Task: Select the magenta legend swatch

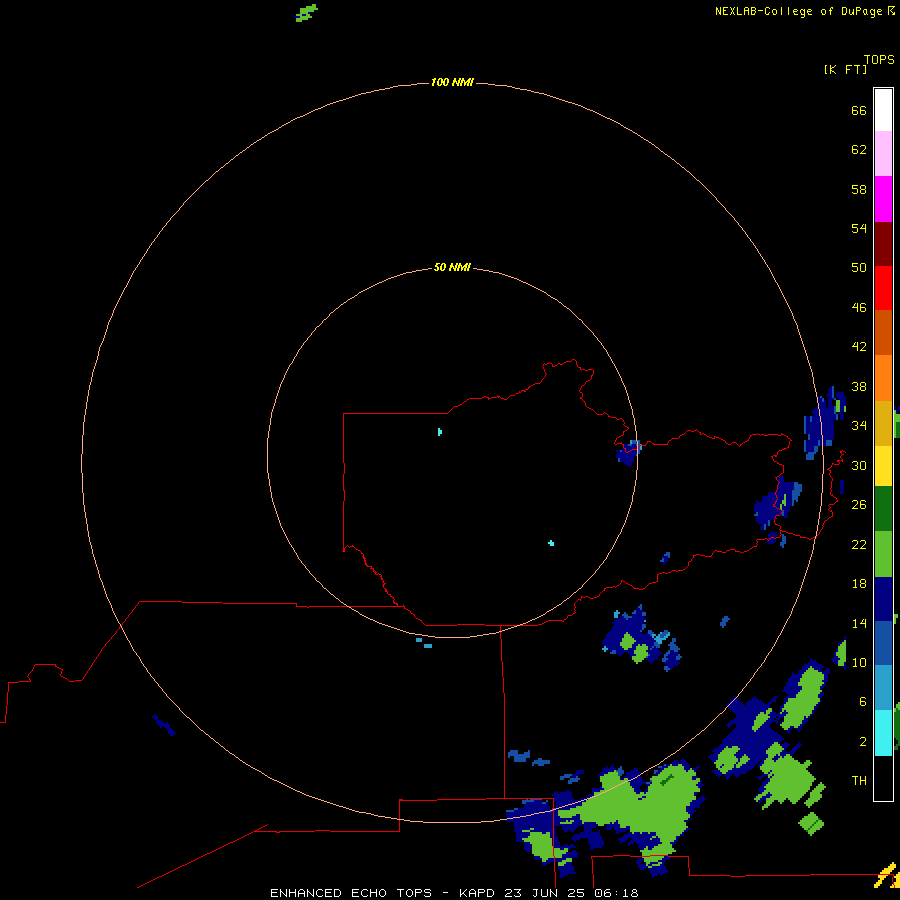Action: pos(883,199)
